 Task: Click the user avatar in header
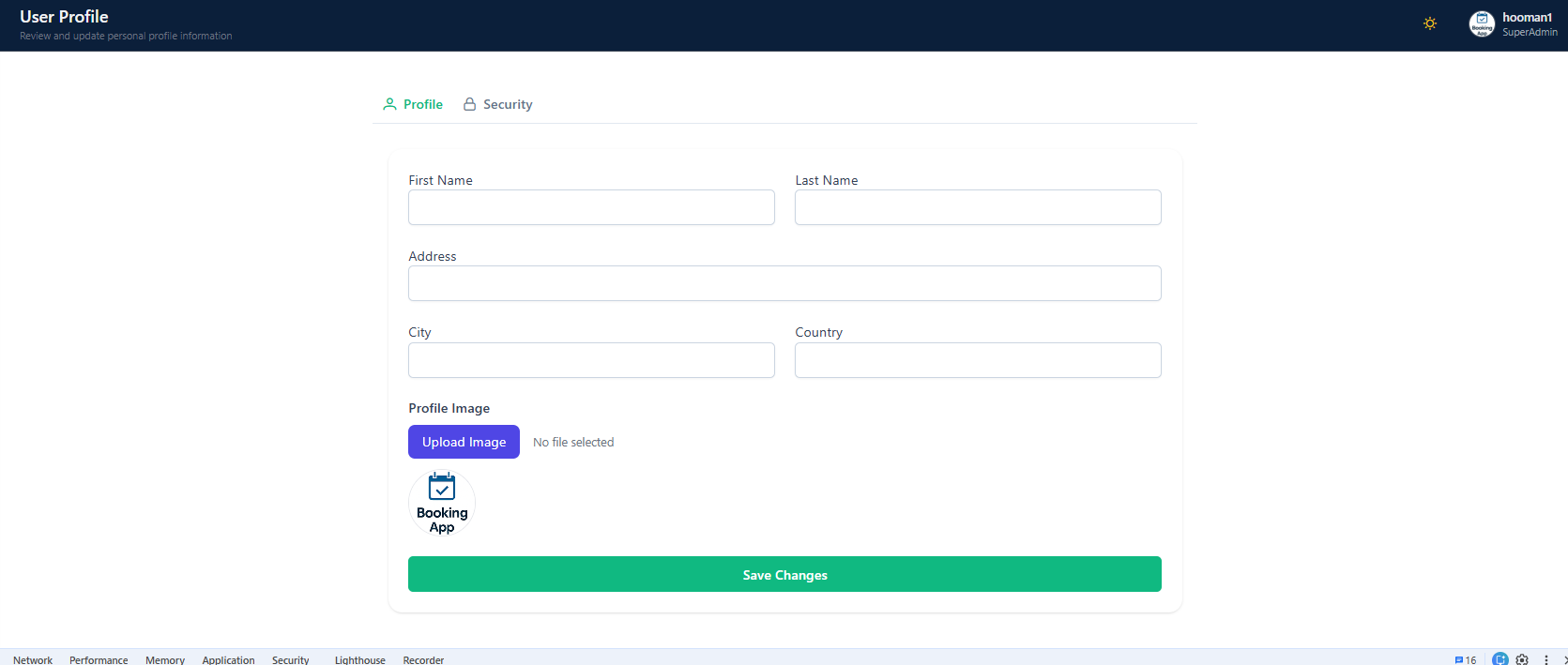tap(1482, 24)
